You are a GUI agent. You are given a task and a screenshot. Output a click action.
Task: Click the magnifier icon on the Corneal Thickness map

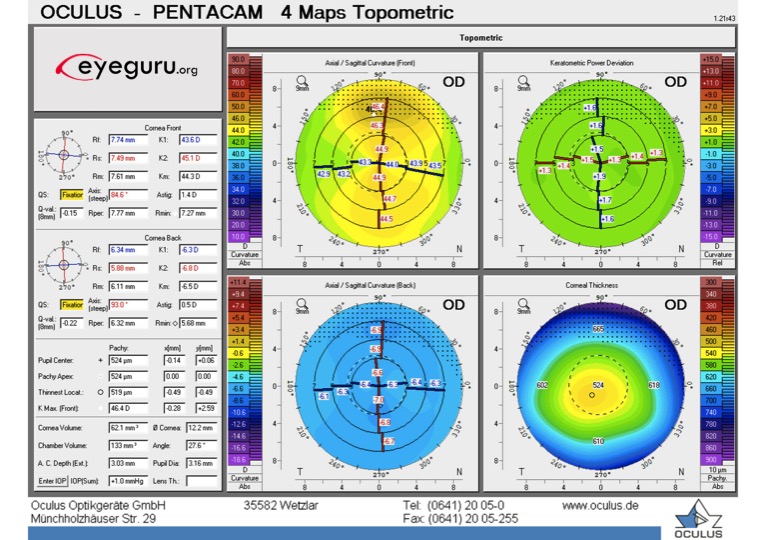[x=524, y=304]
